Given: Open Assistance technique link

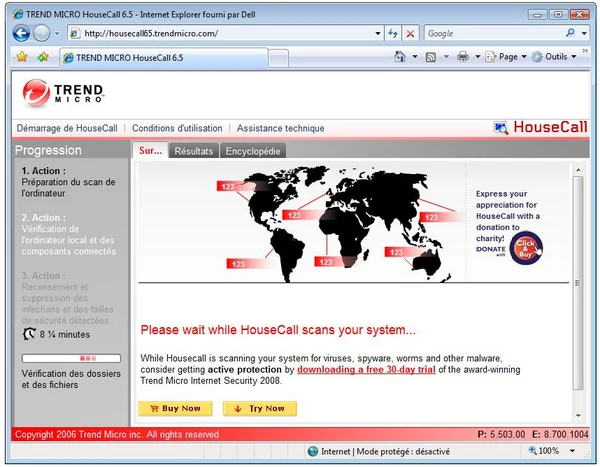Looking at the screenshot, I should (280, 128).
